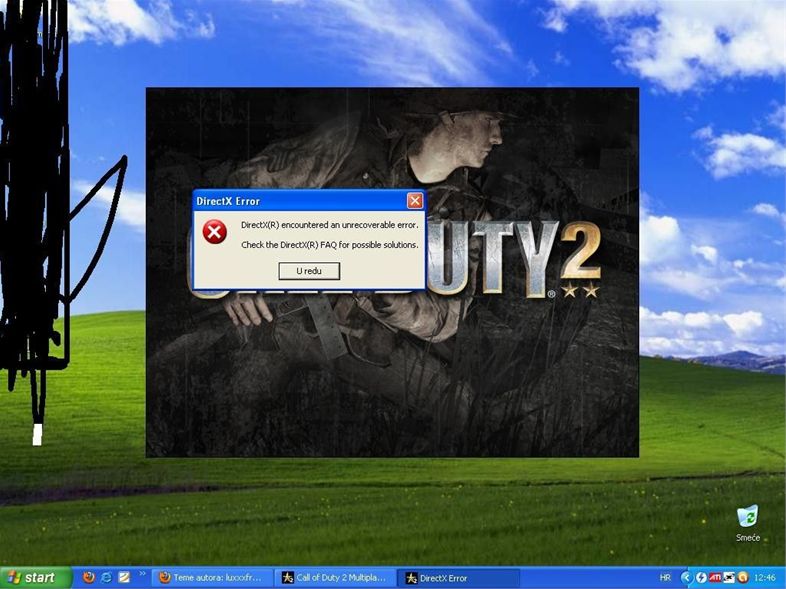Open the HR language bar indicator

click(x=665, y=578)
